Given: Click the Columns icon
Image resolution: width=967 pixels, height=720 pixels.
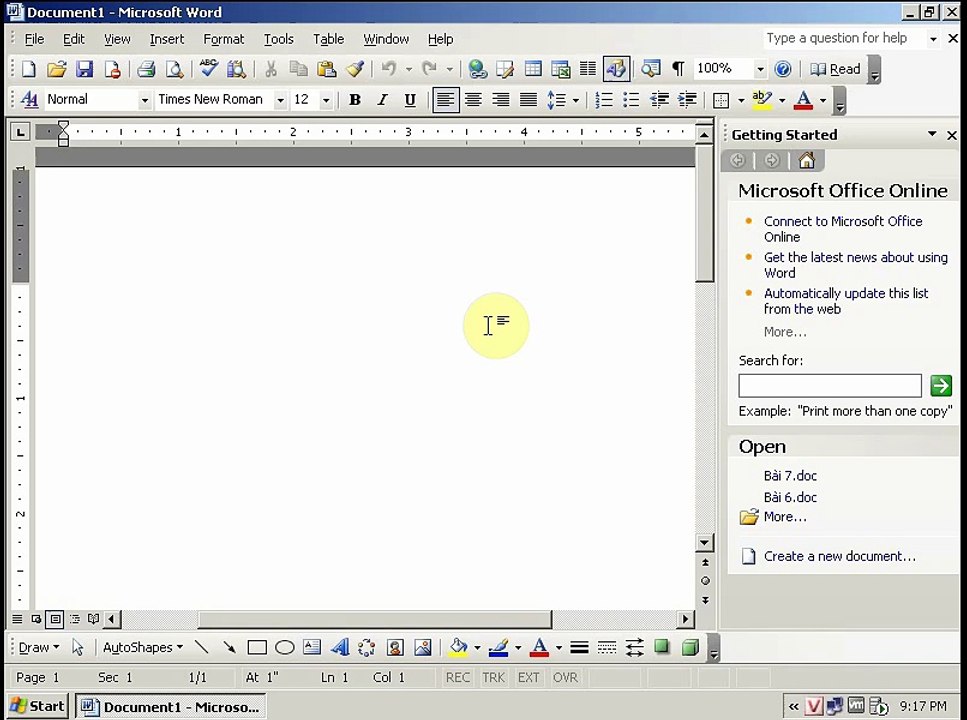Looking at the screenshot, I should [x=588, y=69].
